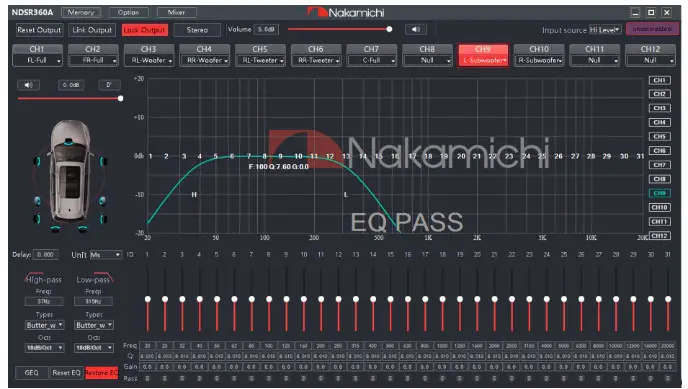
Task: Click the GEQ mode button
Action: coord(31,372)
